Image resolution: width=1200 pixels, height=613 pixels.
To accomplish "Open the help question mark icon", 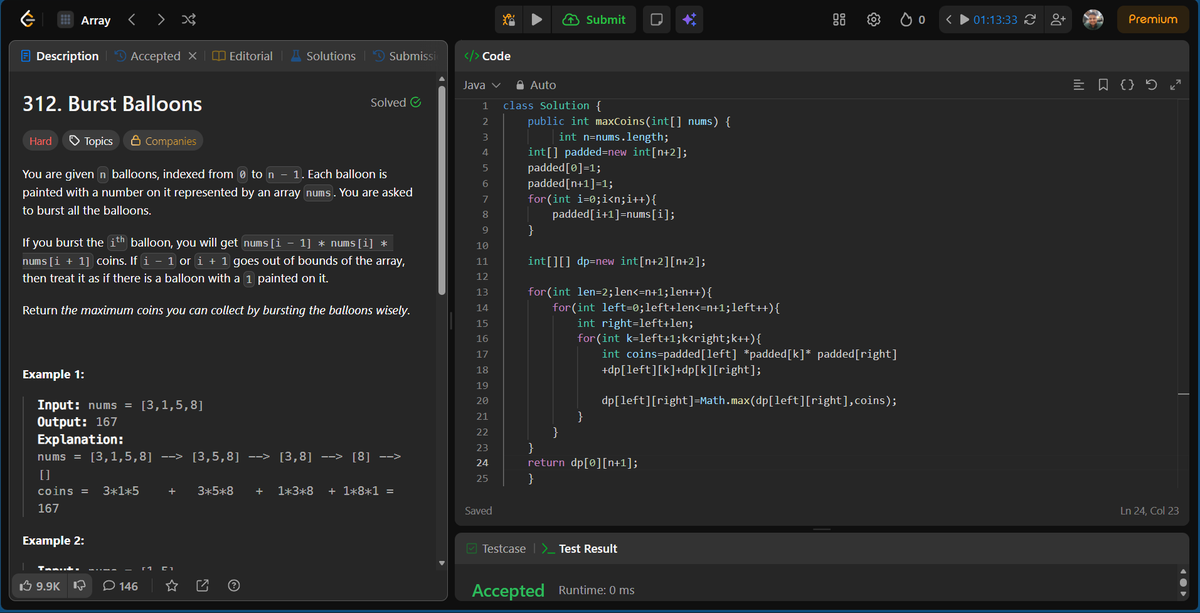I will (x=233, y=586).
